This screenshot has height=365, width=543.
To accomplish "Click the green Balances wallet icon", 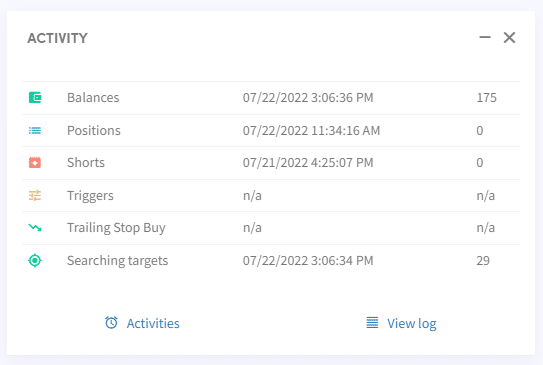I will (x=35, y=98).
